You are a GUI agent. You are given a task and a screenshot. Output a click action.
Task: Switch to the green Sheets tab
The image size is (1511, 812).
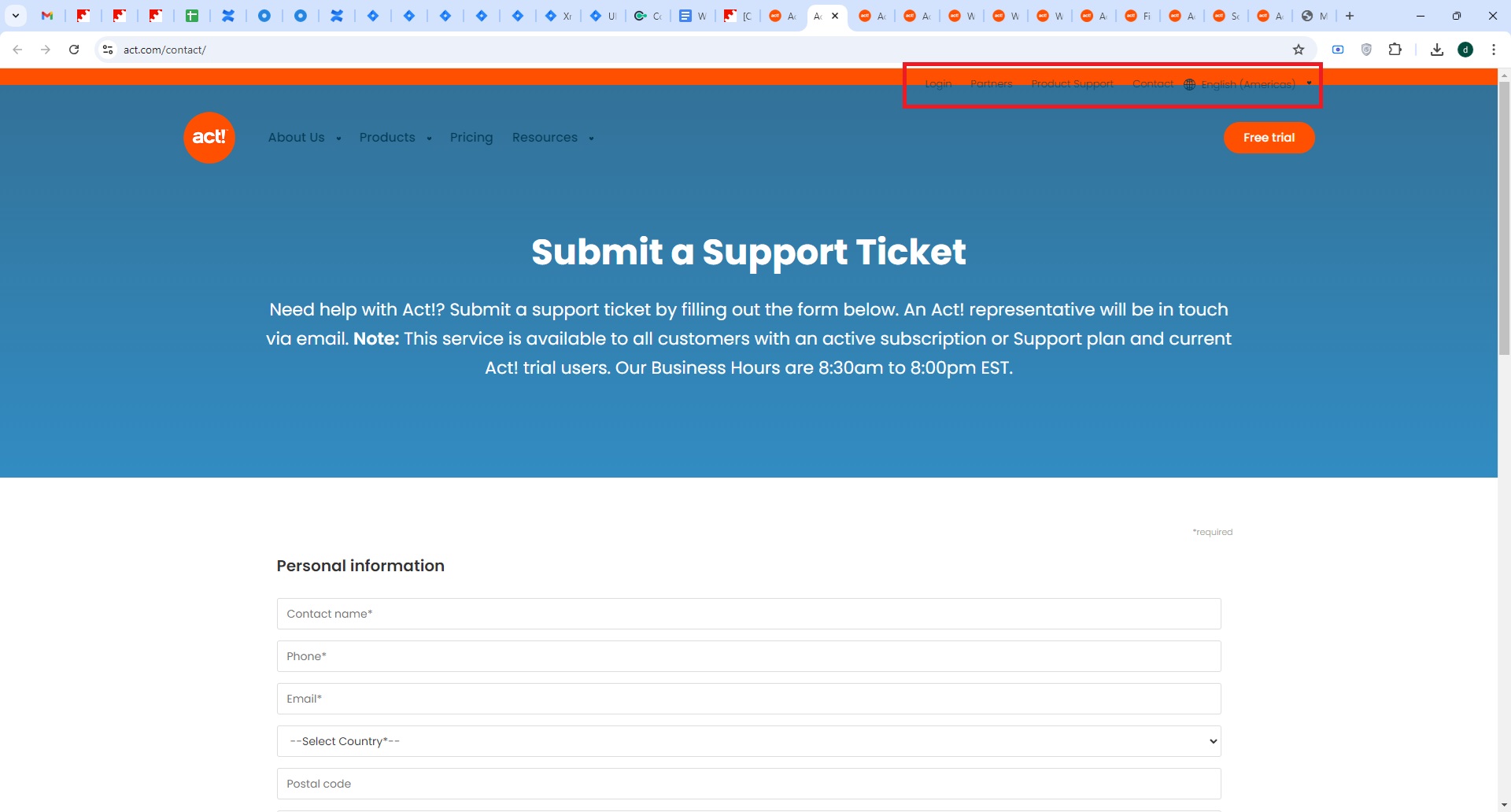coord(192,16)
